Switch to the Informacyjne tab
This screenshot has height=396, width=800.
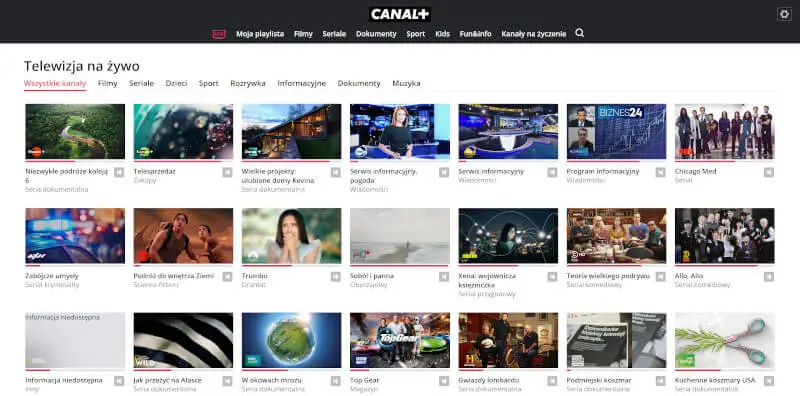click(302, 83)
